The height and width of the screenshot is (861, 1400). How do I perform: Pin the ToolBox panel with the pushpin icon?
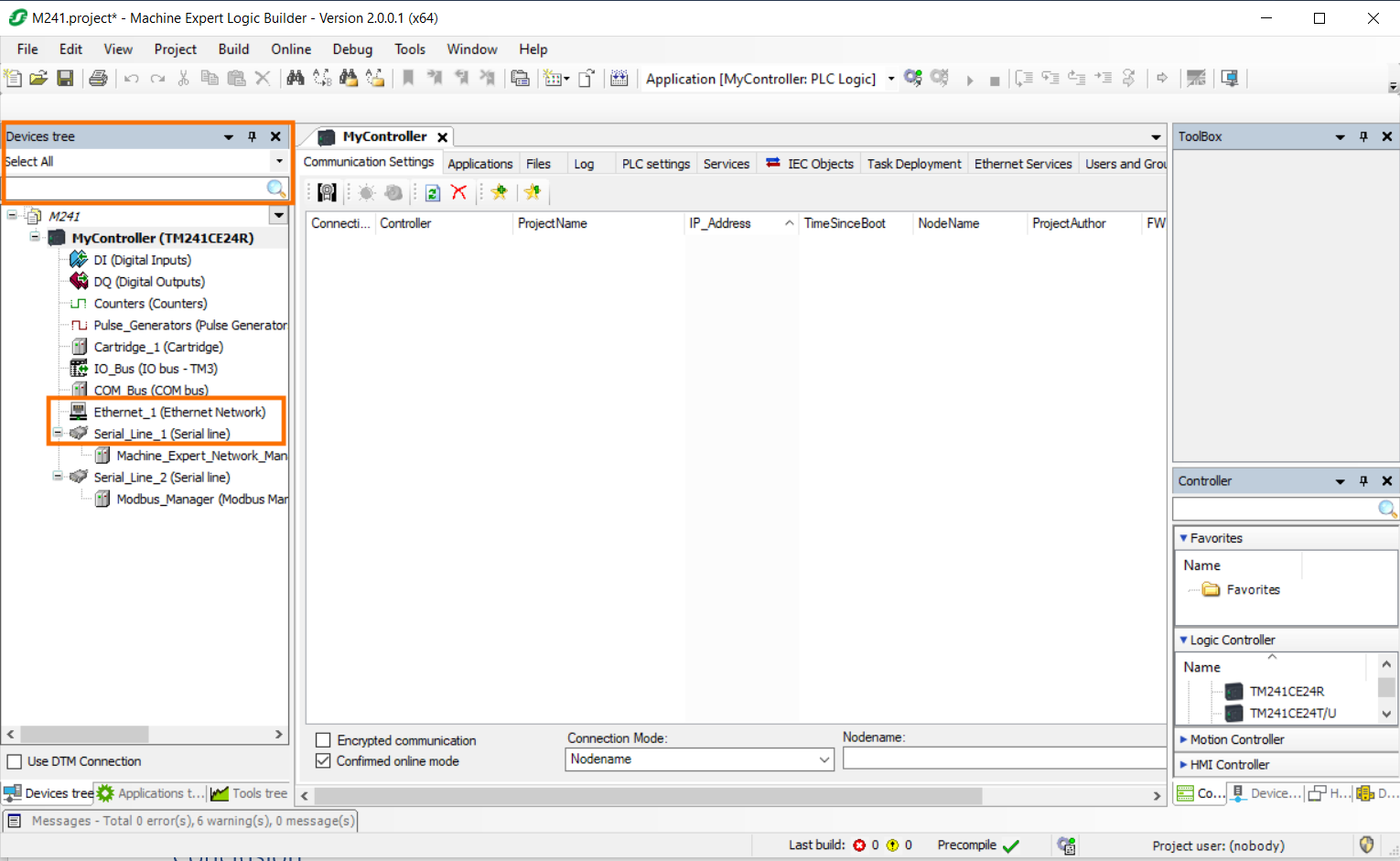pyautogui.click(x=1363, y=136)
